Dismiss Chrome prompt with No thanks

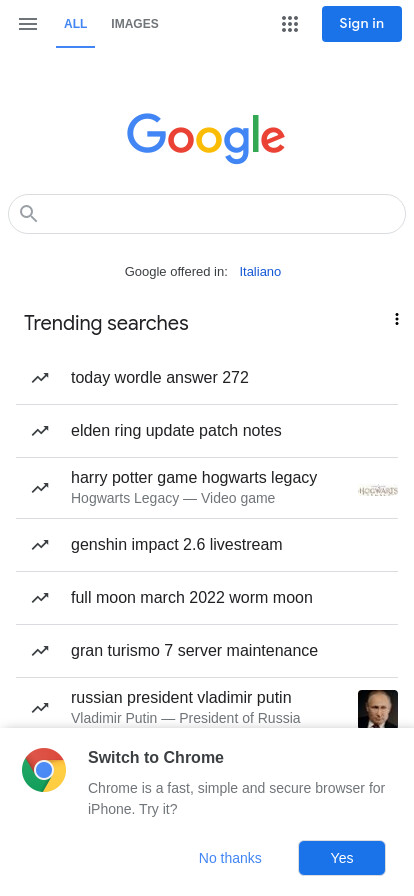point(230,858)
